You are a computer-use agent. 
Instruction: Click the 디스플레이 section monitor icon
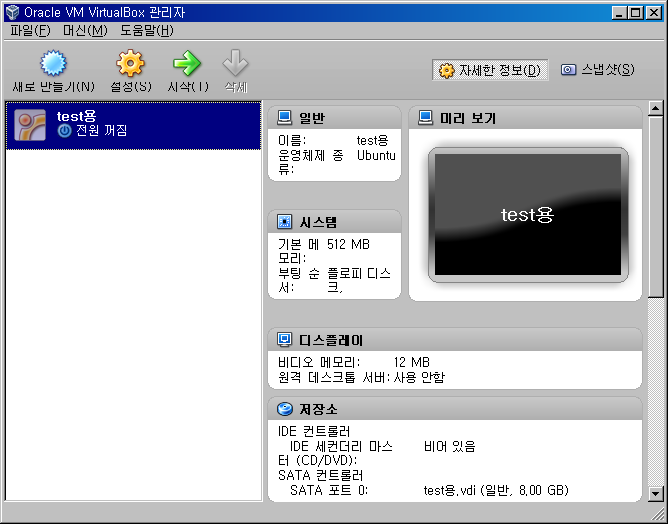click(x=284, y=340)
